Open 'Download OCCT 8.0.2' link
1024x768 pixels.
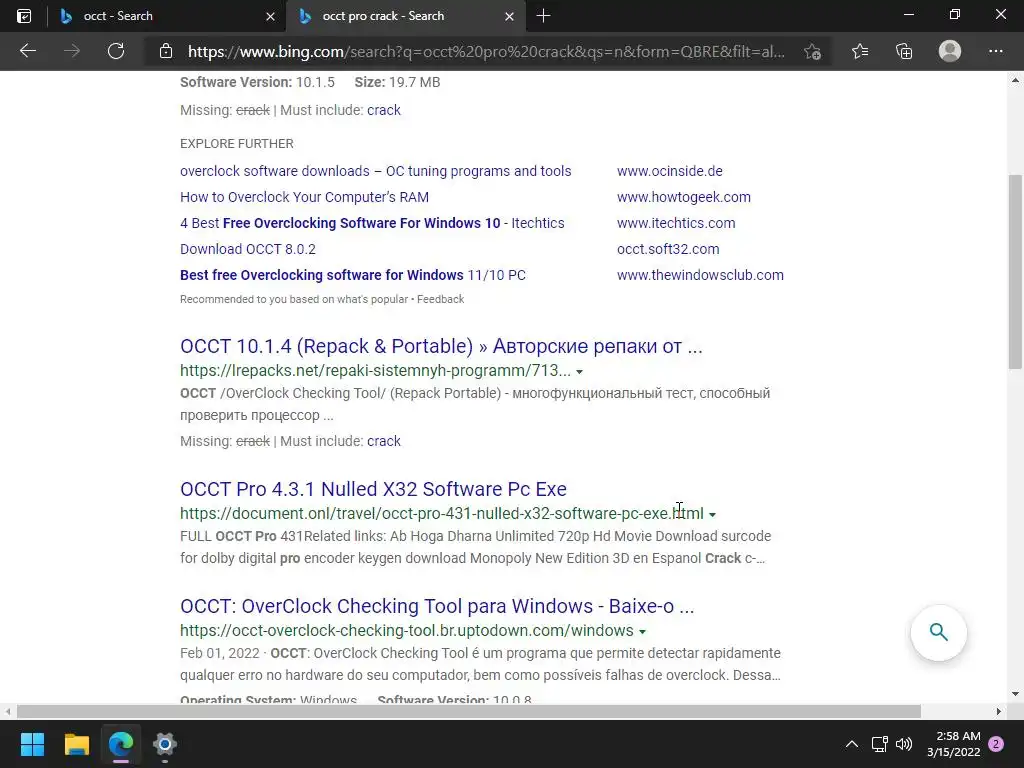pos(248,249)
